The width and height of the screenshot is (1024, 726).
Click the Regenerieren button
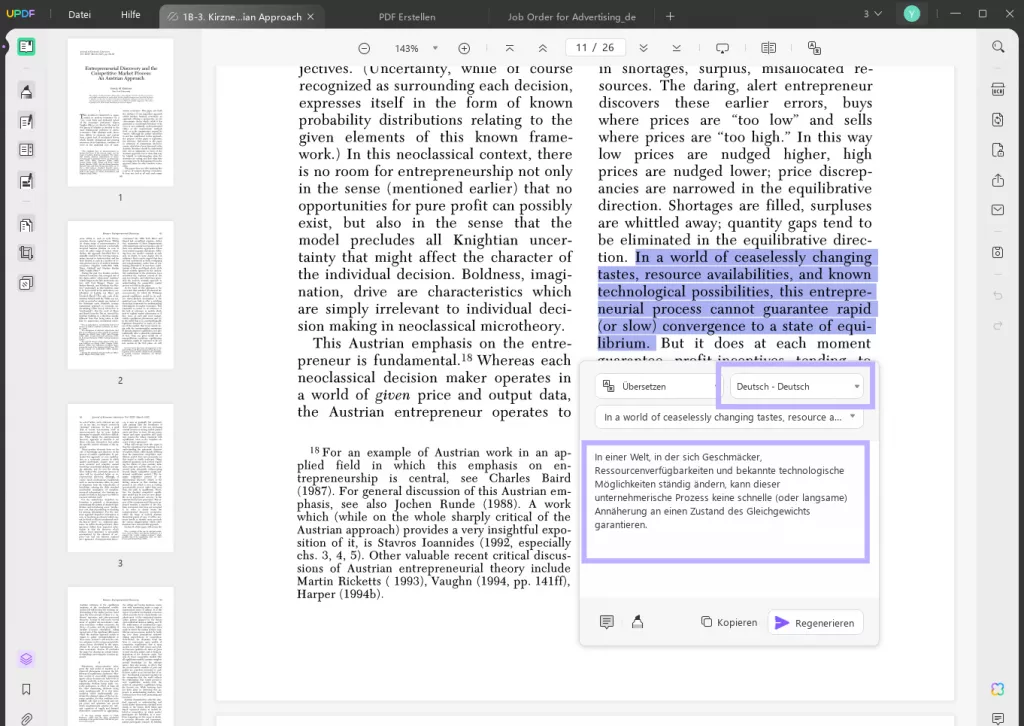click(x=815, y=623)
